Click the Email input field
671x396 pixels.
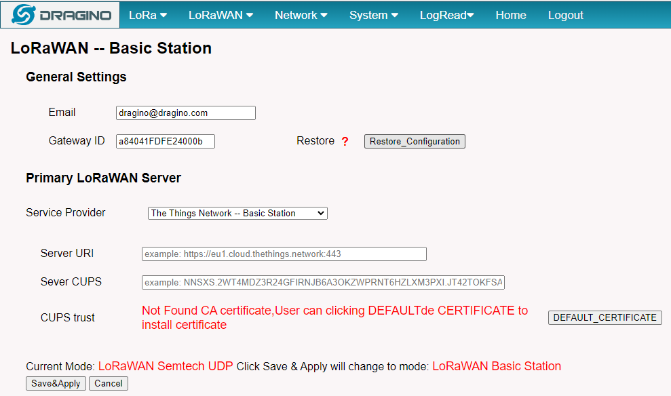click(186, 113)
